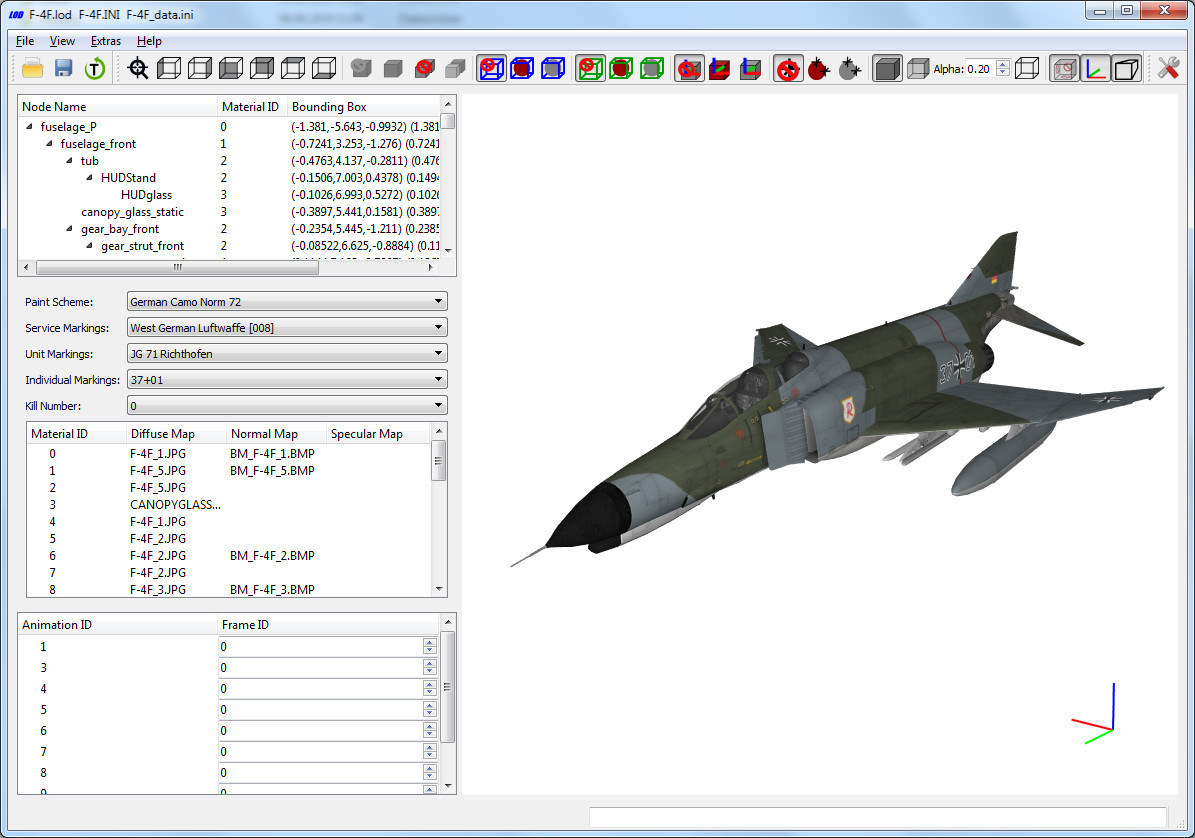Click the solid dark gray cube icon

pyautogui.click(x=887, y=69)
